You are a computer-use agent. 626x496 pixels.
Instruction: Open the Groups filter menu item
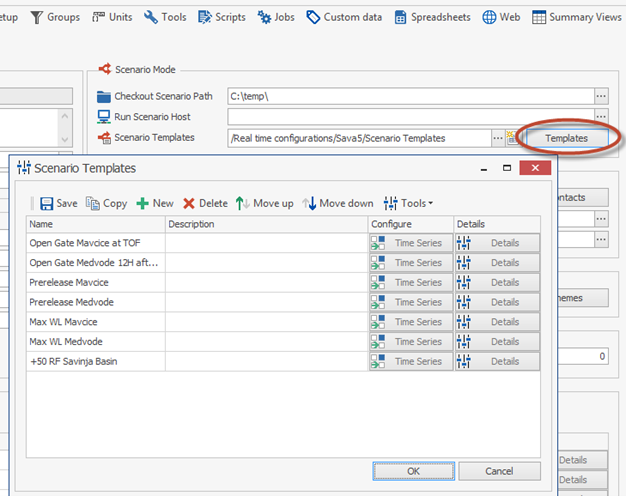coord(55,17)
